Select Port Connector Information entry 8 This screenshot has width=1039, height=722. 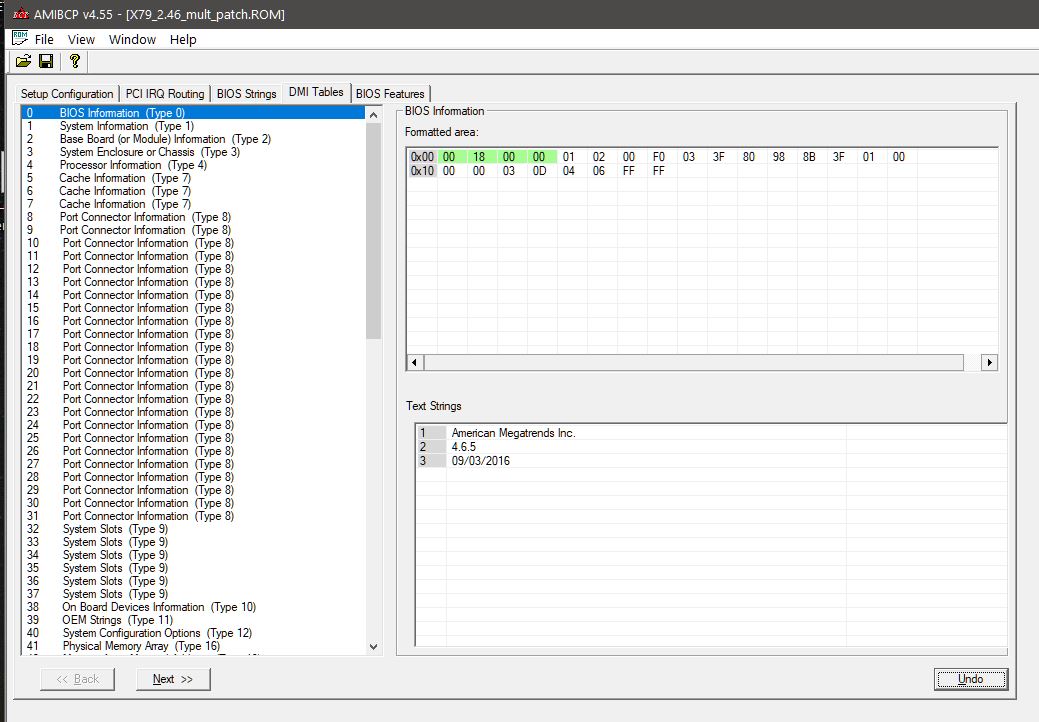pos(145,217)
